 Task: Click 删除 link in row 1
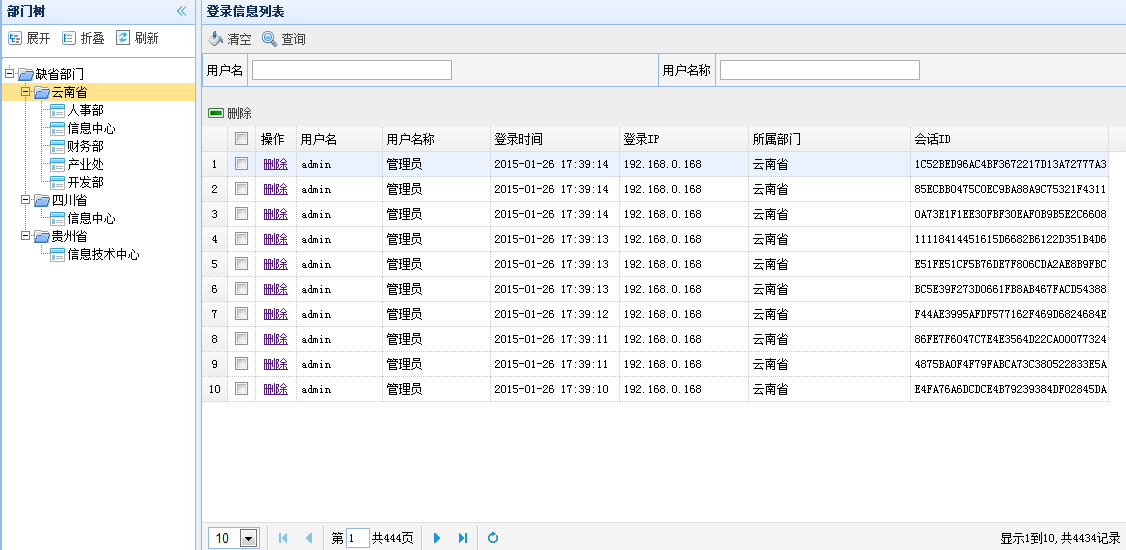click(x=276, y=164)
